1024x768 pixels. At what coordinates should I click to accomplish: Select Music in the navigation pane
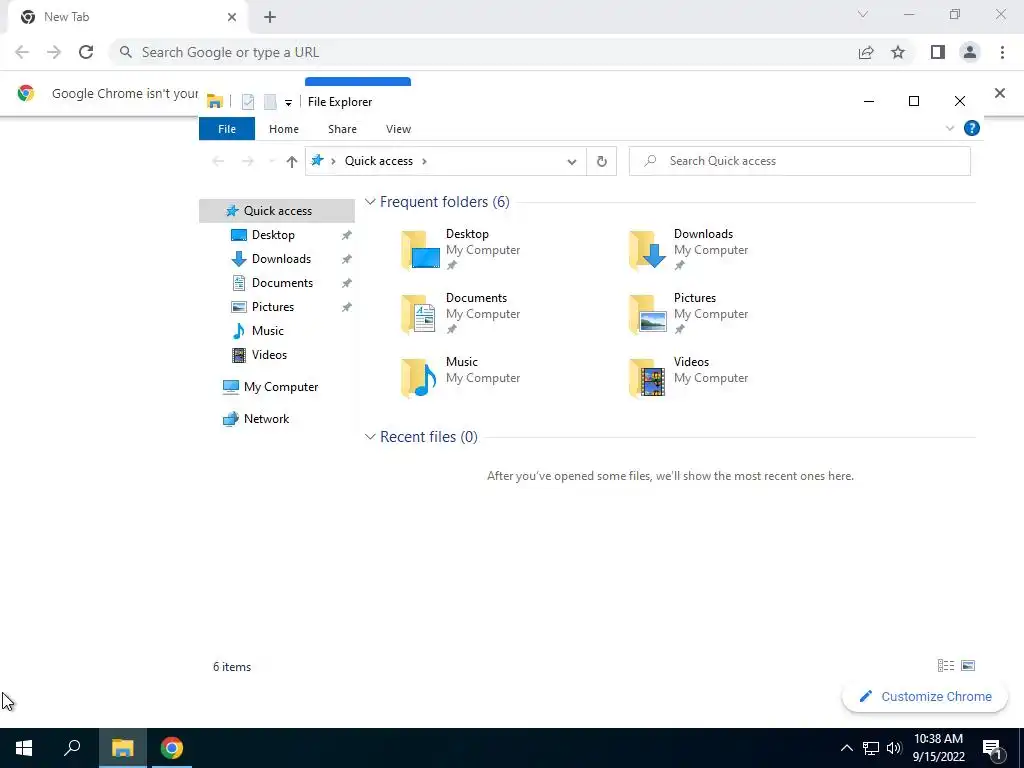tap(267, 331)
